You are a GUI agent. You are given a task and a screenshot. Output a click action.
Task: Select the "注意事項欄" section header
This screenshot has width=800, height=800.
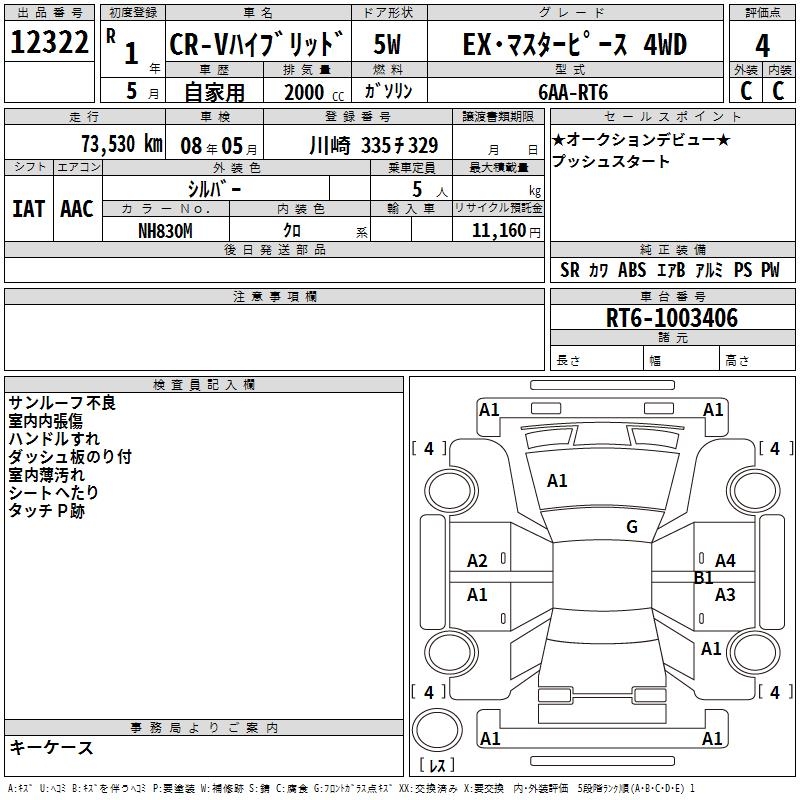tap(274, 296)
